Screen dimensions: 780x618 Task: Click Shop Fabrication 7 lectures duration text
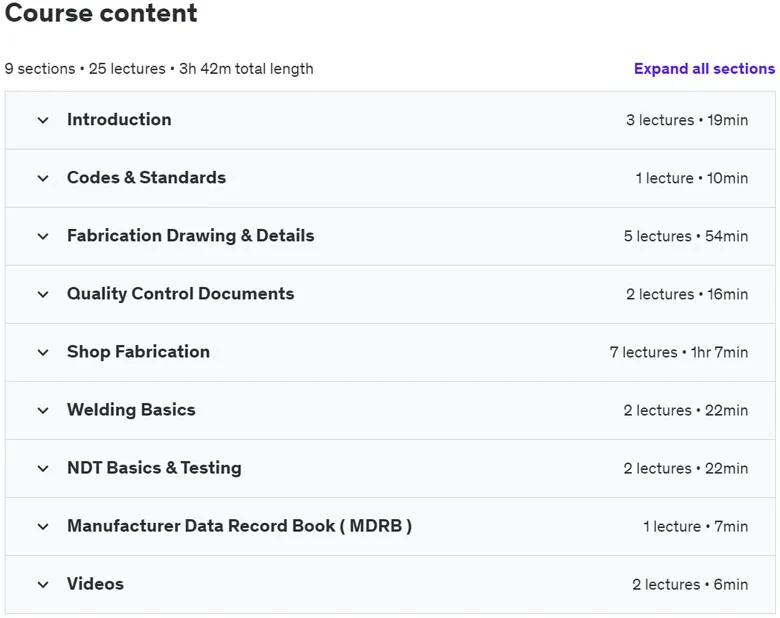(x=679, y=352)
